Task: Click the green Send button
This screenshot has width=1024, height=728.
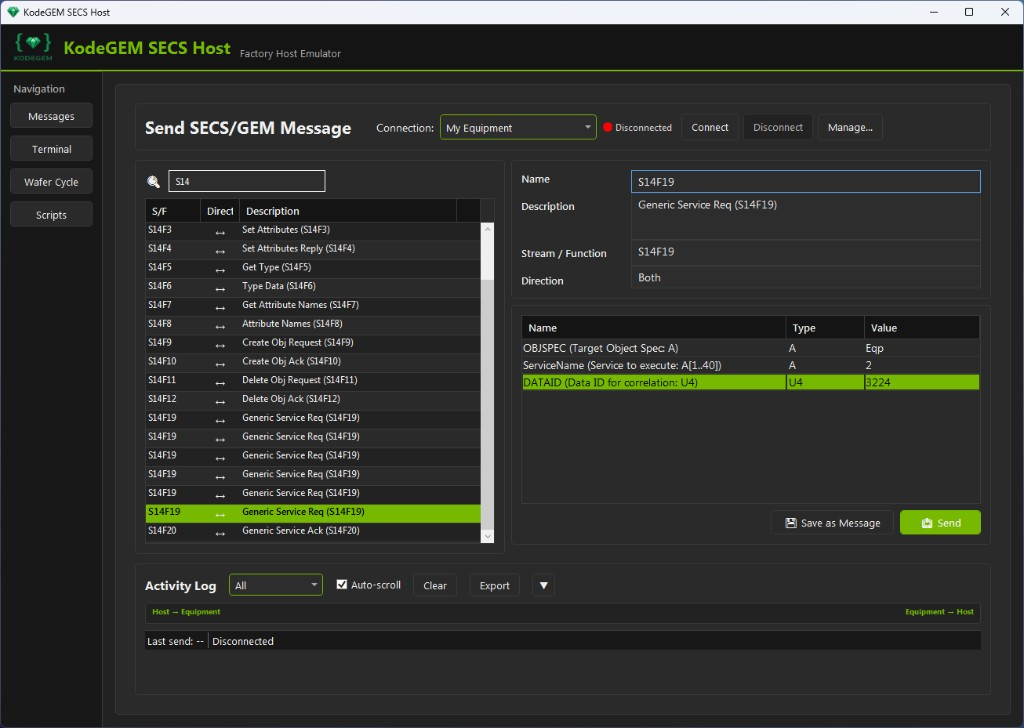Action: pyautogui.click(x=940, y=522)
